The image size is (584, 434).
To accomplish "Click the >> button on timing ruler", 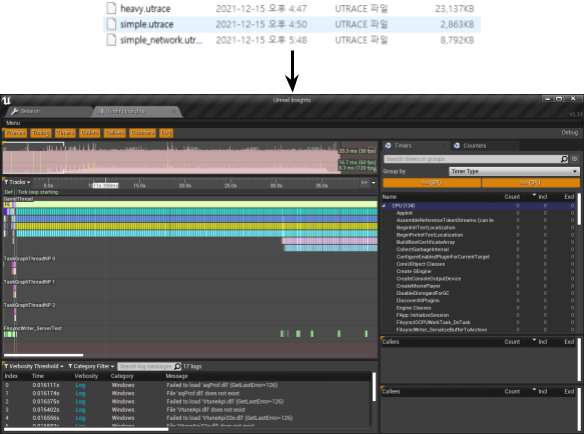I will (364, 183).
